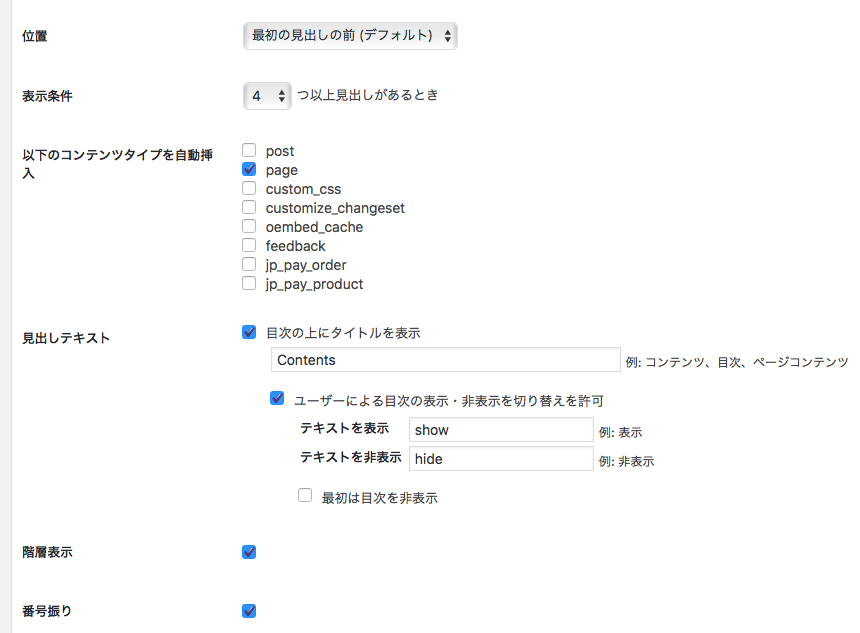Toggle the ユーザーによる目次の表示・非表示 checkbox
The image size is (860, 633).
click(278, 399)
